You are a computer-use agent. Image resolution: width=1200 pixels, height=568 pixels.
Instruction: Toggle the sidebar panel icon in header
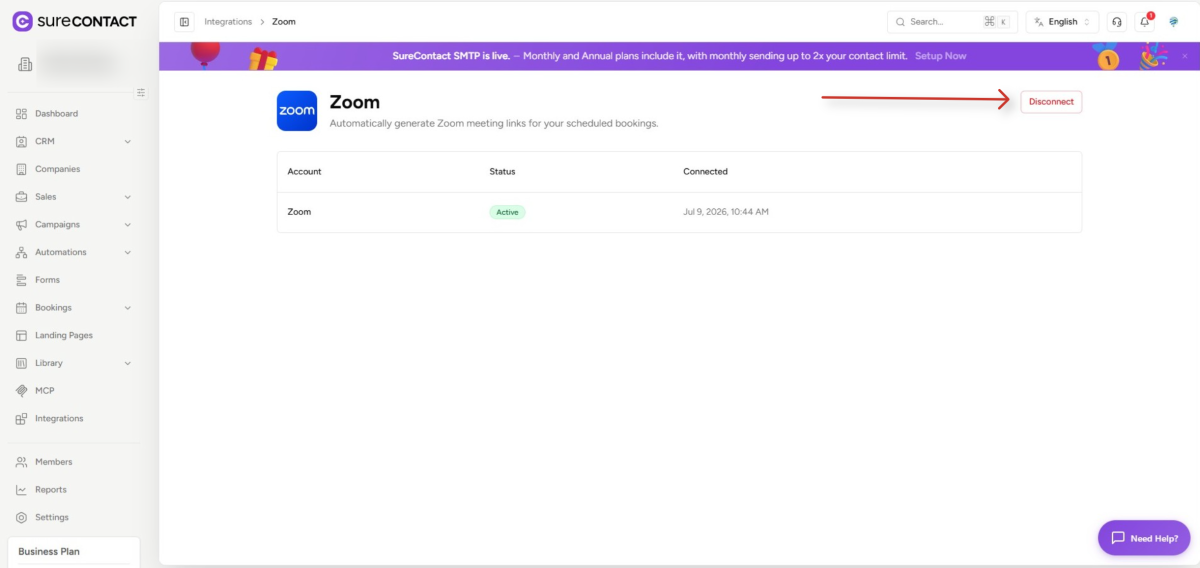click(184, 22)
